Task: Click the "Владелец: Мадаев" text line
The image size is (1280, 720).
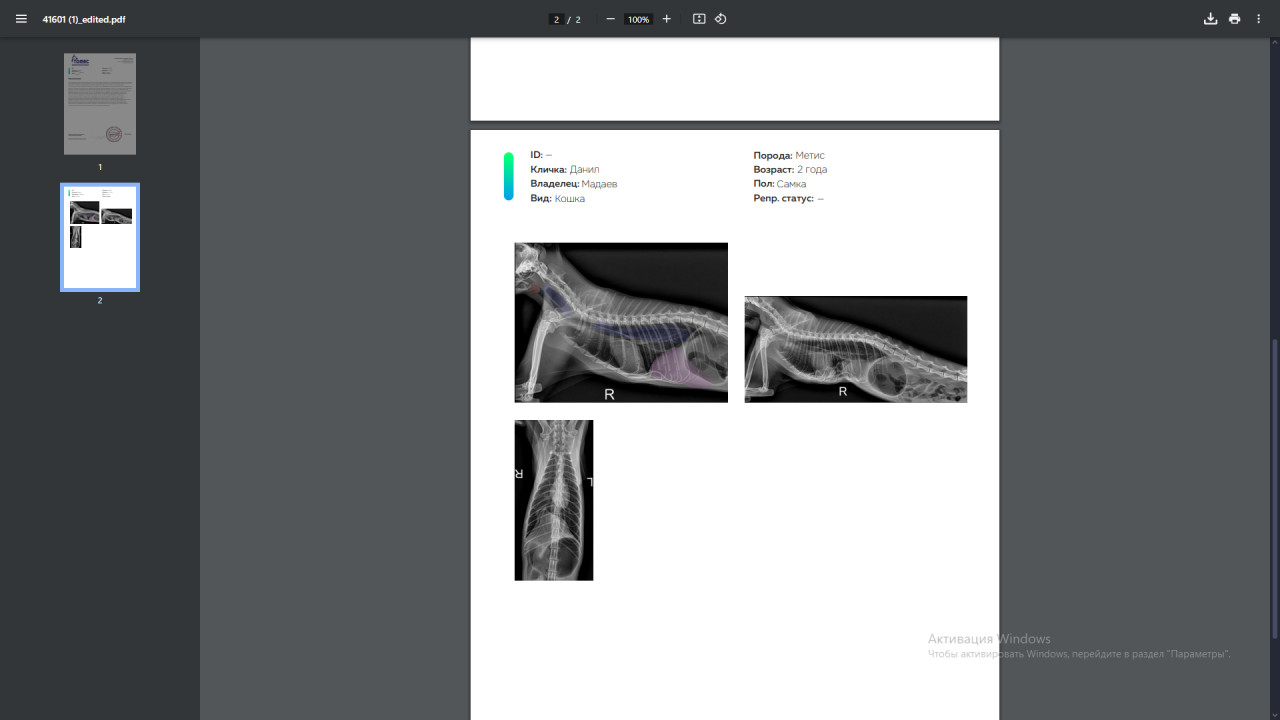Action: tap(573, 184)
